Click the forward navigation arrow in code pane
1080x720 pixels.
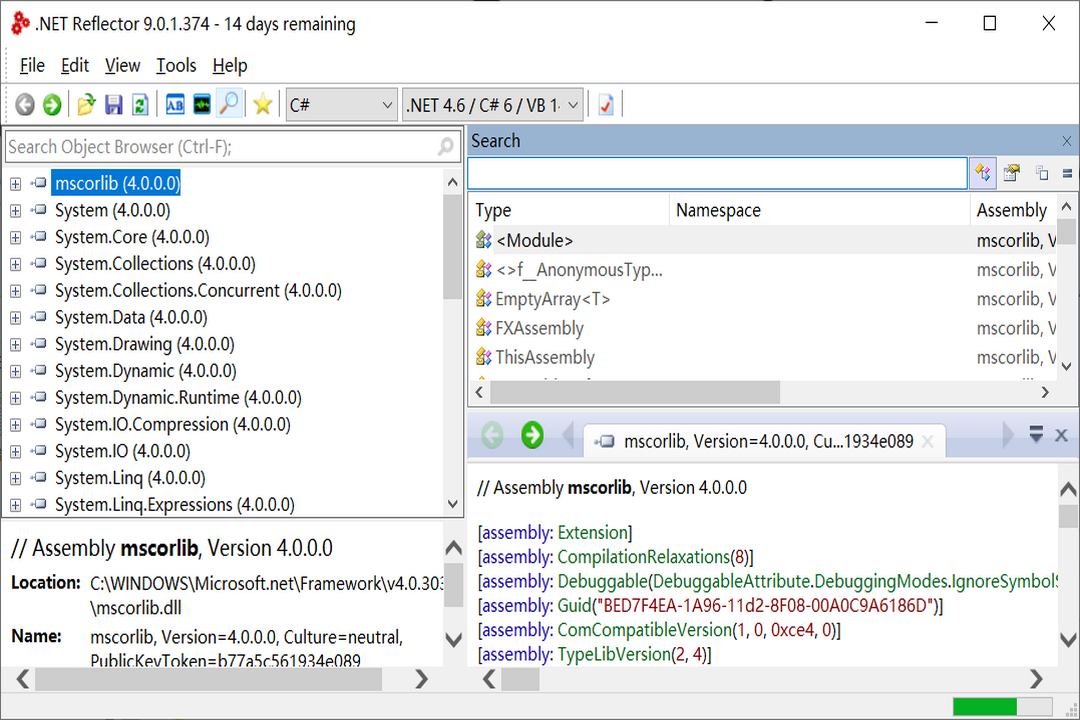pos(531,434)
